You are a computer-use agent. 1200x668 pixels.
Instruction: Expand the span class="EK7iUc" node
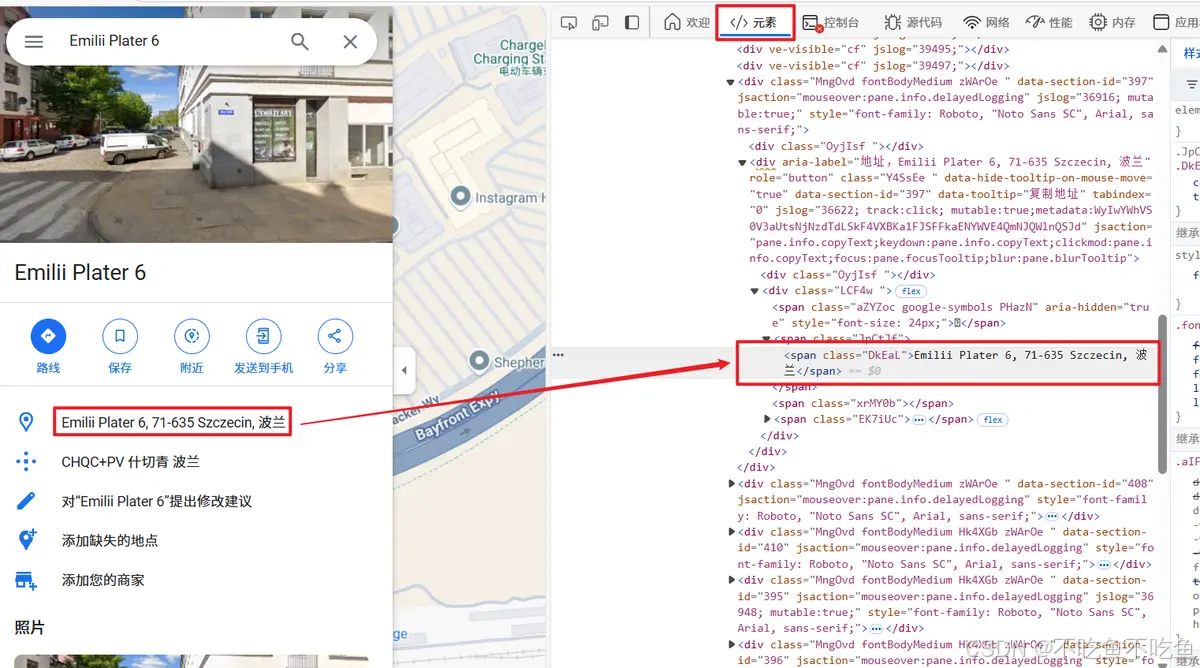click(767, 419)
